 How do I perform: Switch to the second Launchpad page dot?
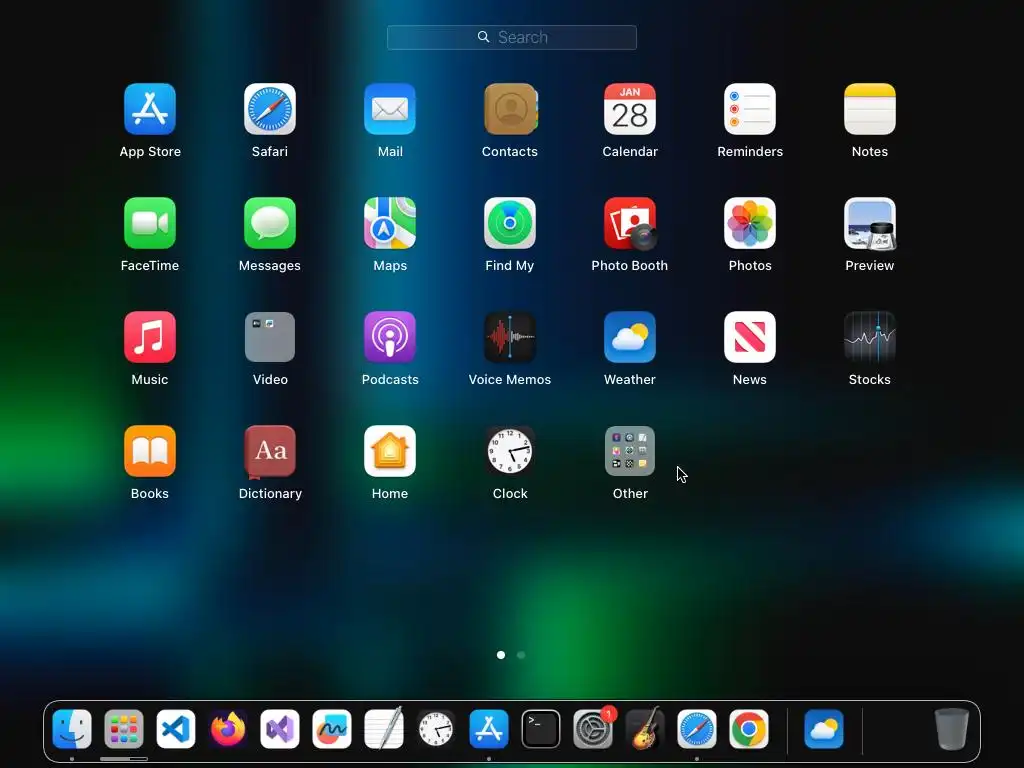(x=521, y=655)
